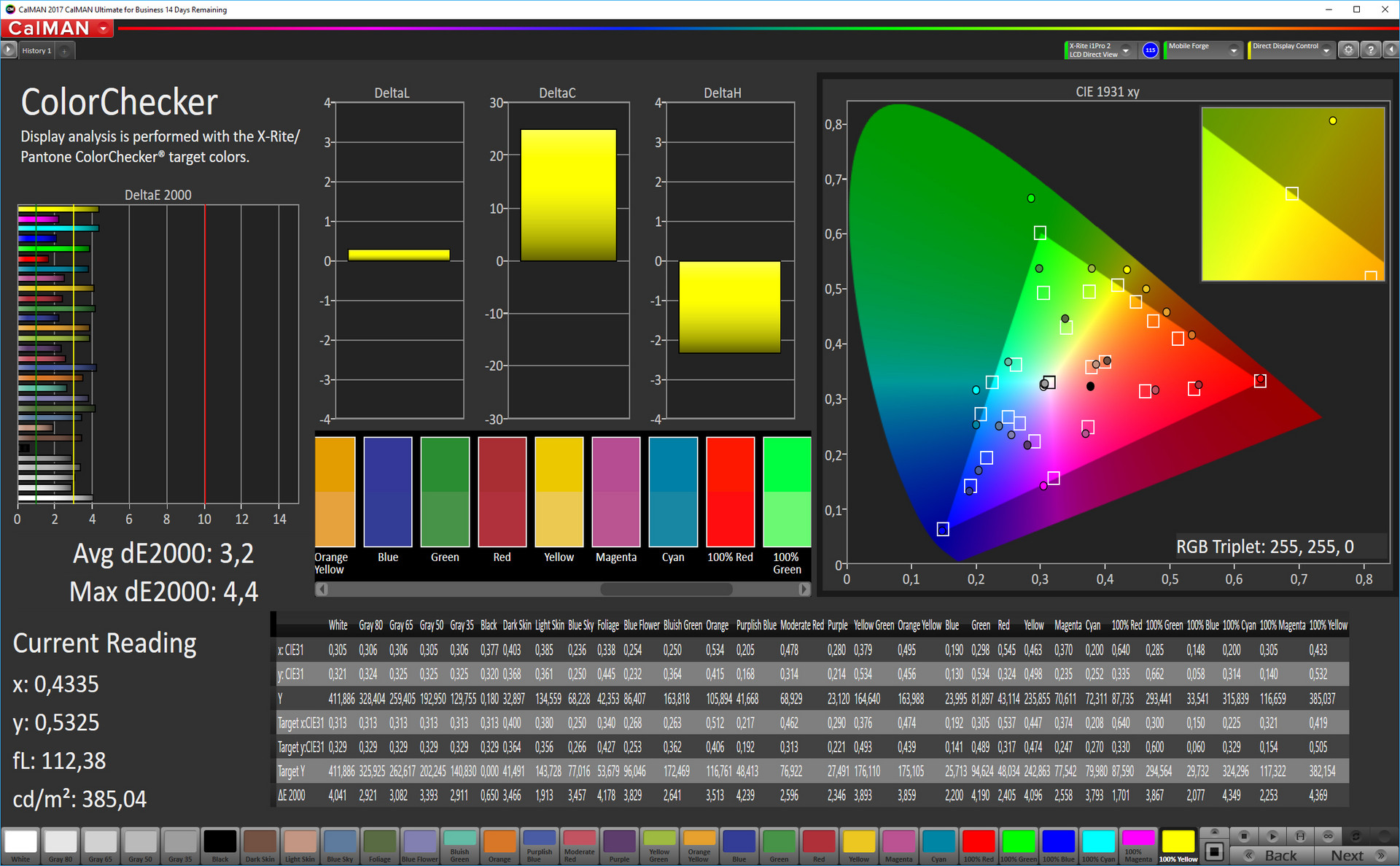
Task: Select the White patch in the bottom strip
Action: click(21, 846)
